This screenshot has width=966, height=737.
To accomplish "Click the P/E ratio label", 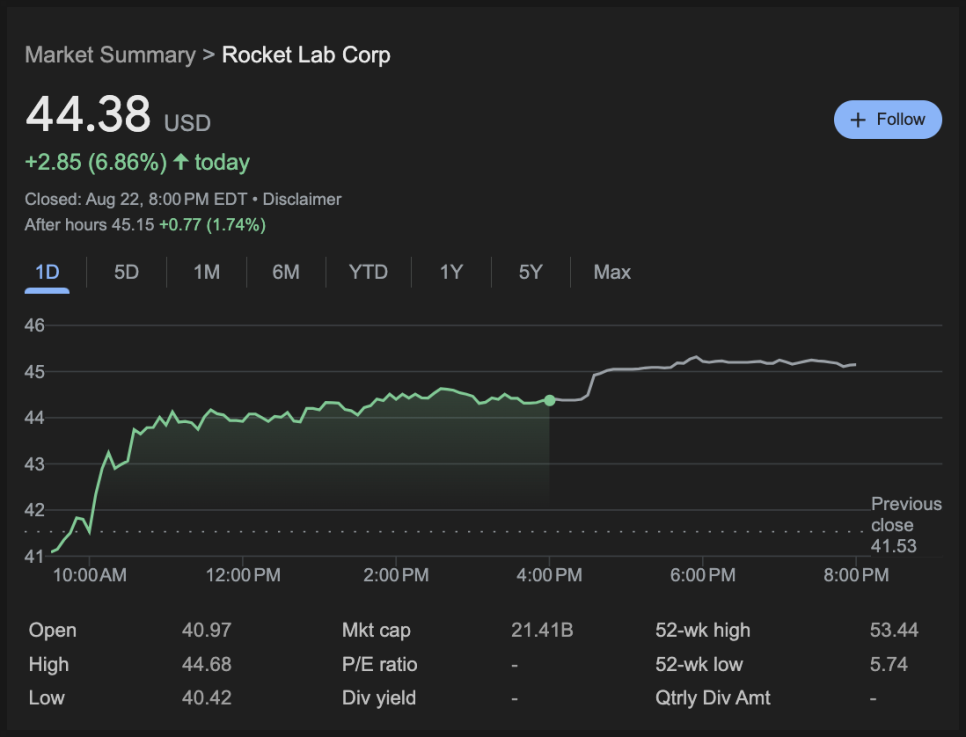I will tap(380, 664).
